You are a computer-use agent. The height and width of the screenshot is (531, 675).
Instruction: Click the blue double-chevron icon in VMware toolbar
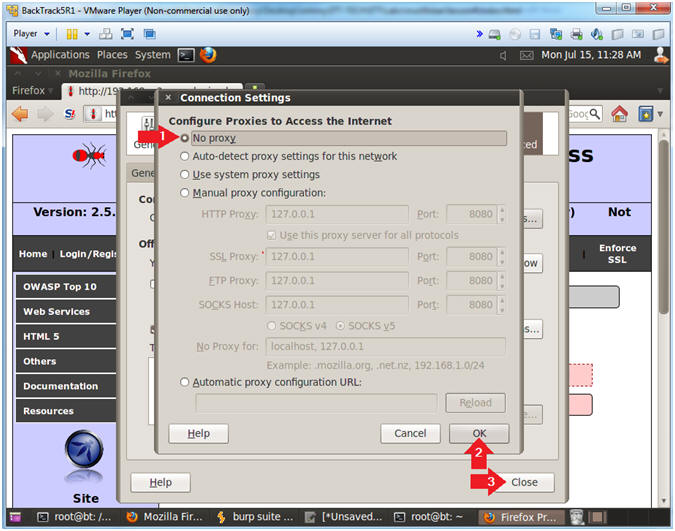(479, 34)
